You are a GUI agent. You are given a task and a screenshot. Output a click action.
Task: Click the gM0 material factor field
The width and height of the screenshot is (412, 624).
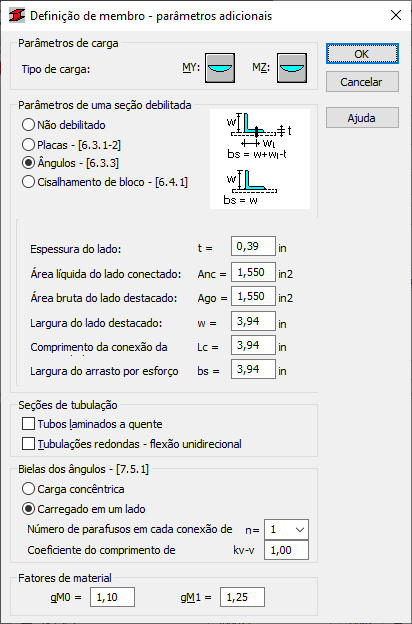pos(112,597)
